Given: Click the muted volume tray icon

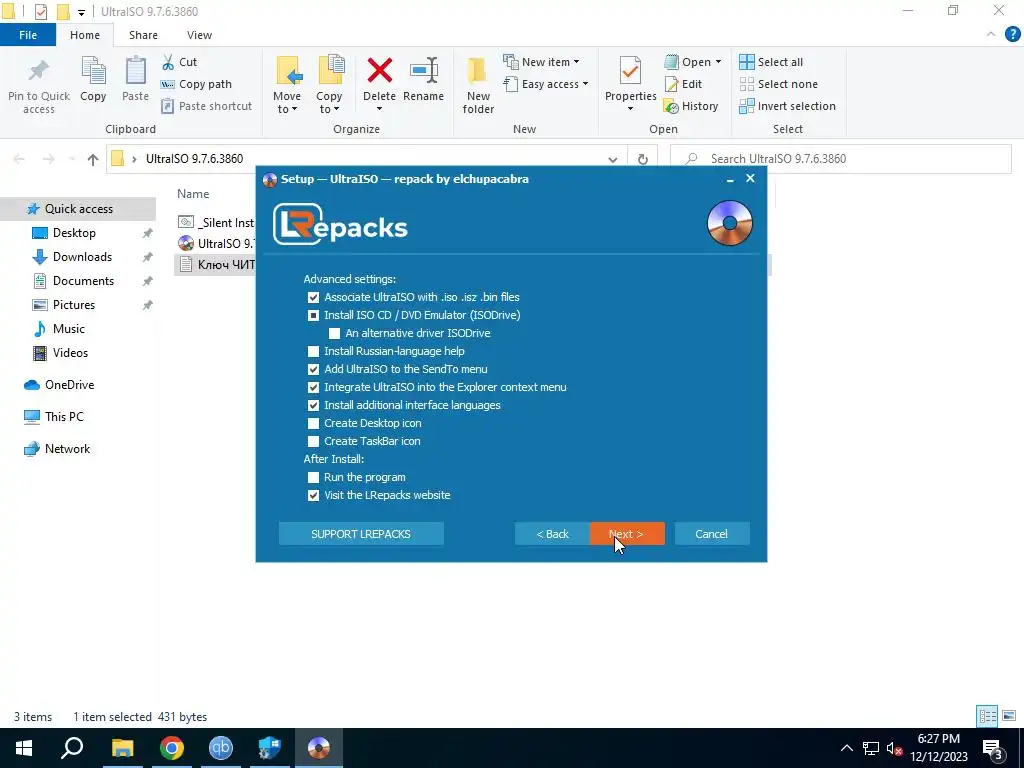Looking at the screenshot, I should [894, 748].
